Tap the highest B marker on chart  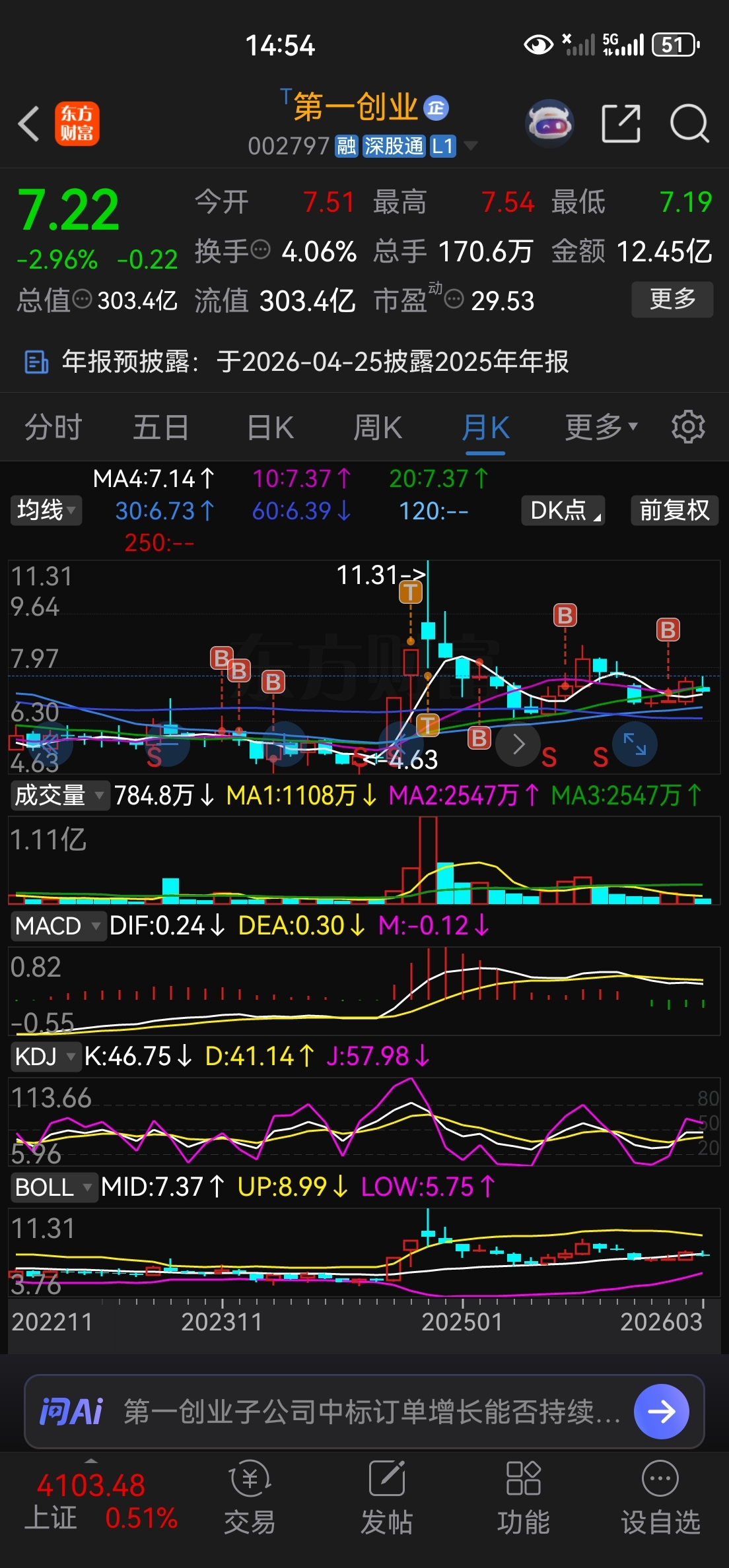pos(565,615)
